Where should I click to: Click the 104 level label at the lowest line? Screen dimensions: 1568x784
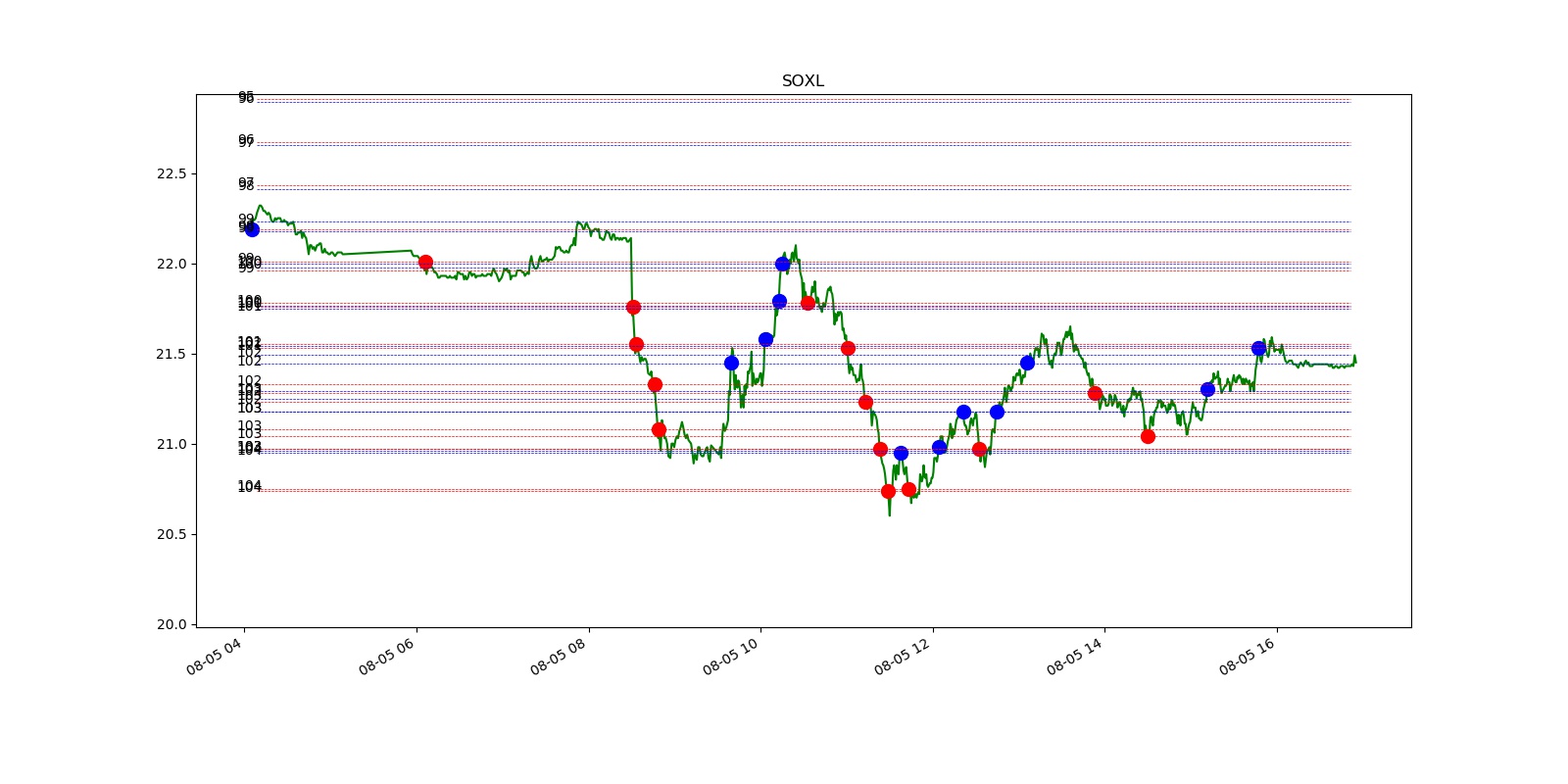[x=249, y=486]
